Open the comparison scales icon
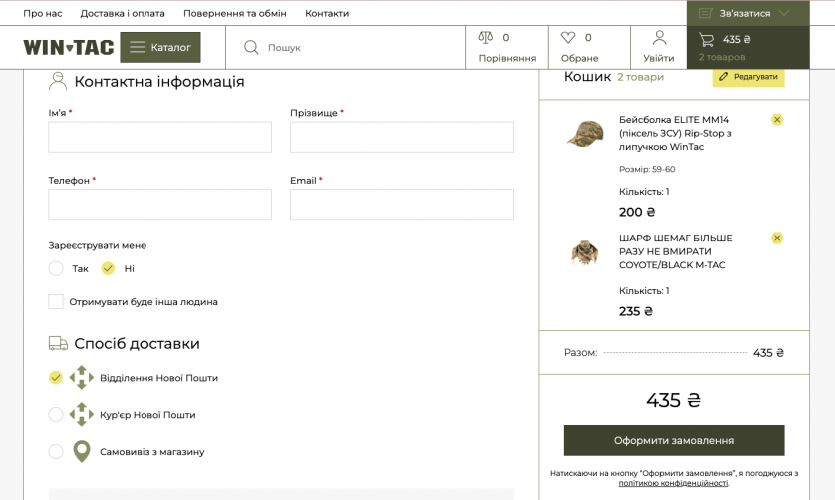Image resolution: width=835 pixels, height=500 pixels. (x=486, y=37)
